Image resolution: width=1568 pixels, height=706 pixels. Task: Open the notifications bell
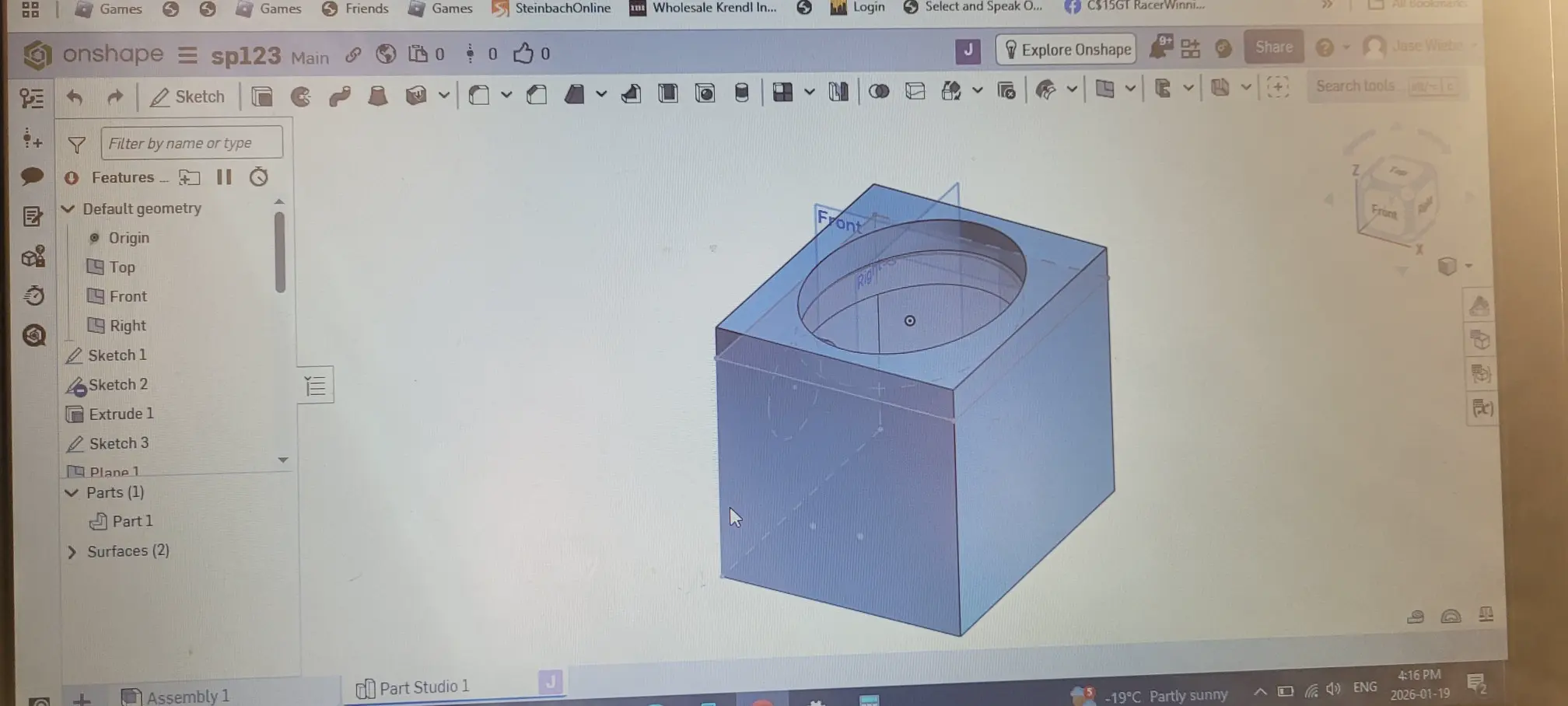pos(1160,47)
